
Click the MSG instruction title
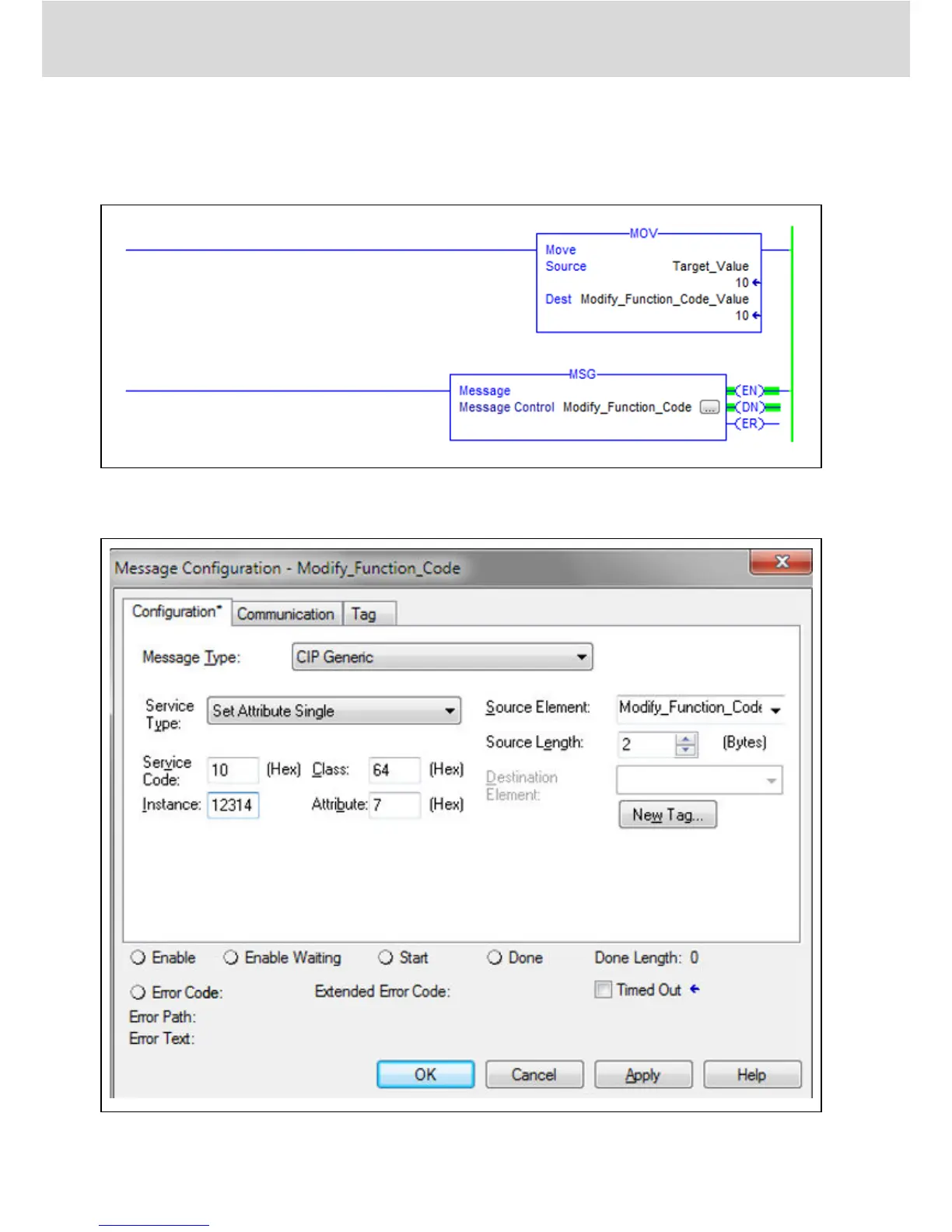tap(582, 374)
